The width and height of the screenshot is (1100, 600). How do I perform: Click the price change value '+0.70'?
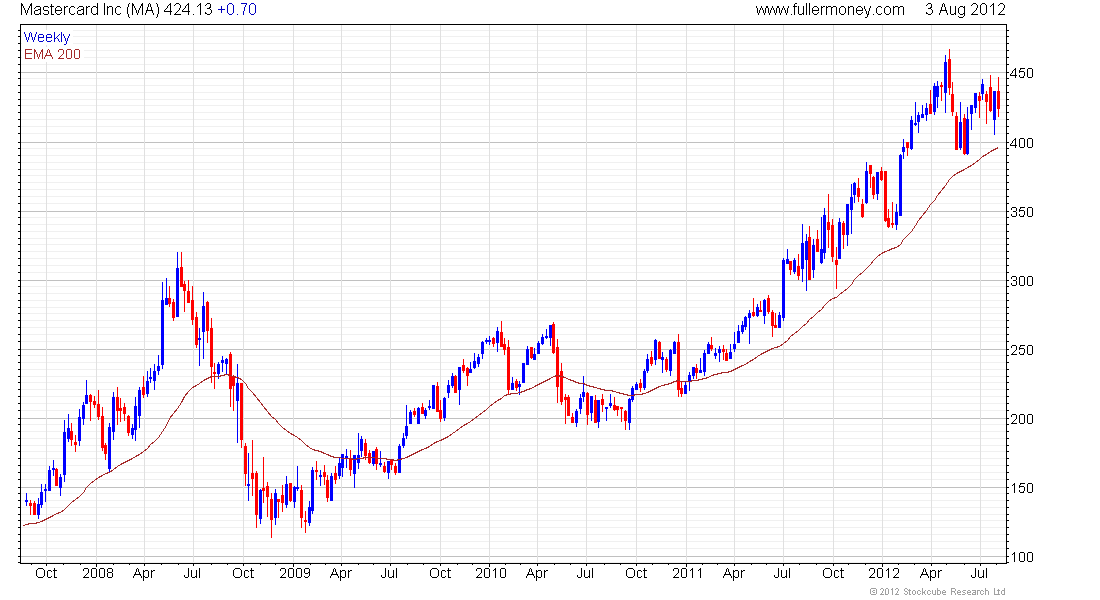(236, 10)
